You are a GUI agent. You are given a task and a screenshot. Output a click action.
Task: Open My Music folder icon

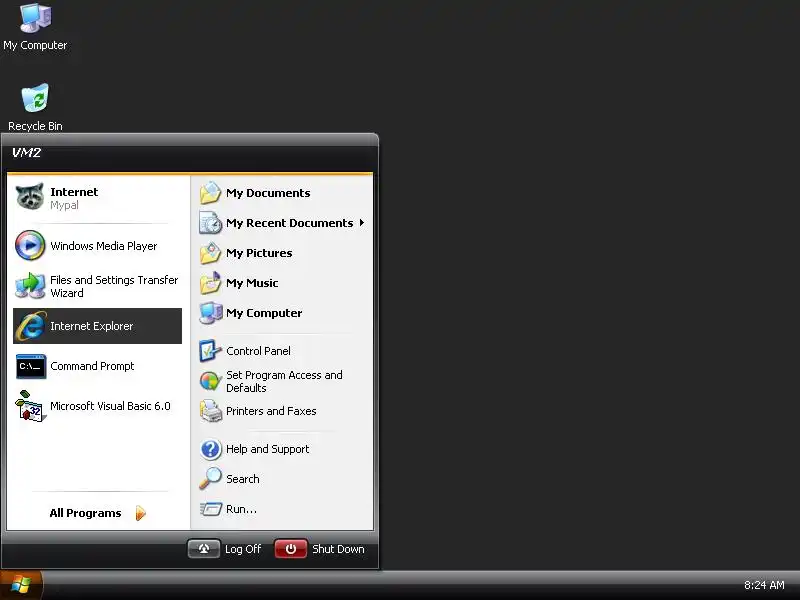click(x=210, y=283)
